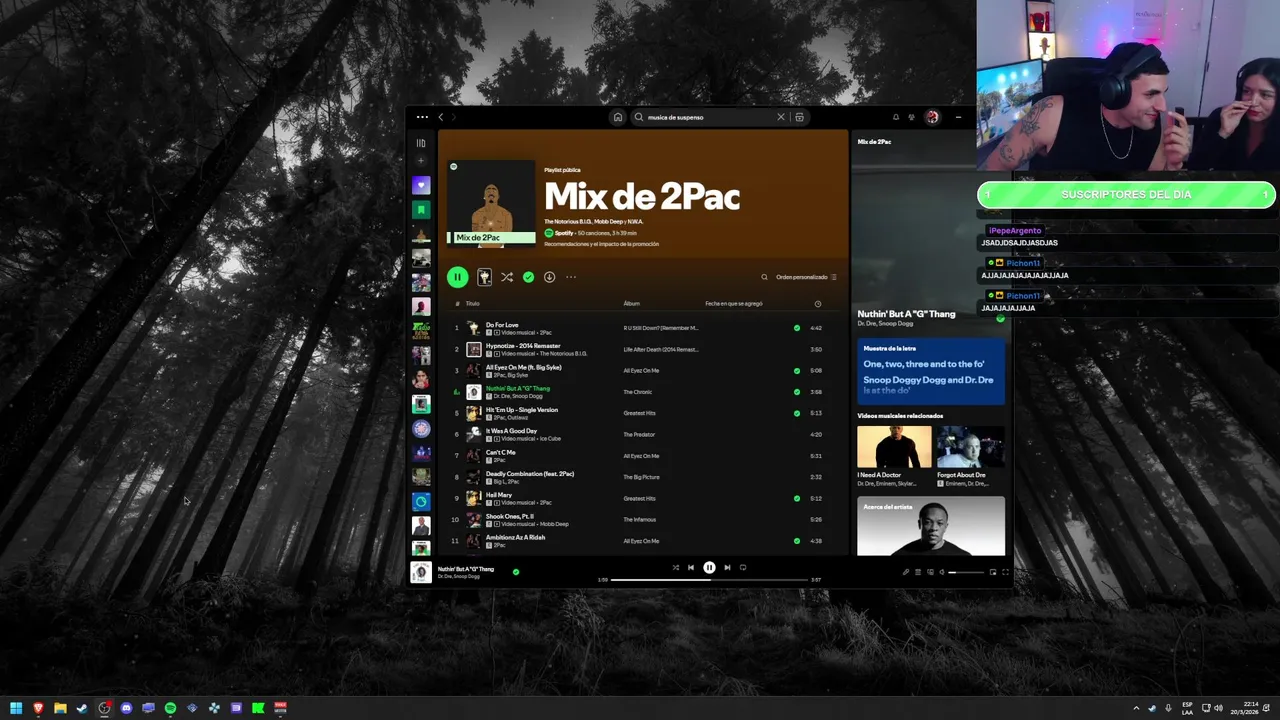
Task: Open Spotify owner link in playlist header
Action: 564,233
